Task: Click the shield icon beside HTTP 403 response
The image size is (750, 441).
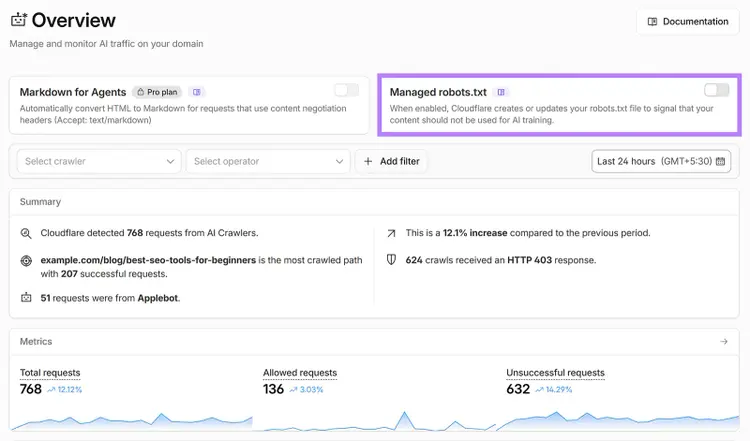Action: [x=391, y=260]
